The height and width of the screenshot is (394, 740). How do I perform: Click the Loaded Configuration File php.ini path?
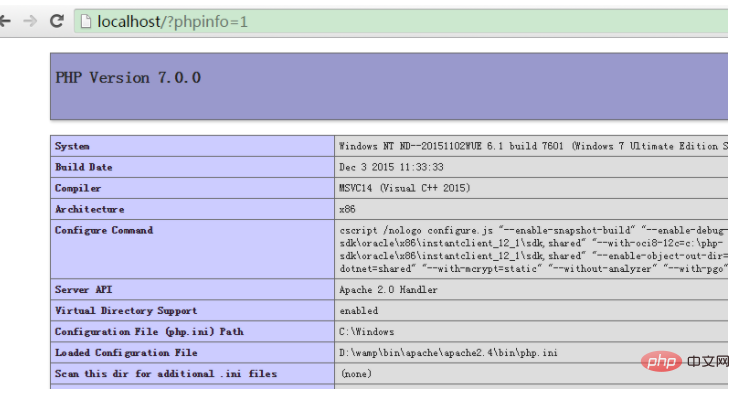[x=448, y=352]
